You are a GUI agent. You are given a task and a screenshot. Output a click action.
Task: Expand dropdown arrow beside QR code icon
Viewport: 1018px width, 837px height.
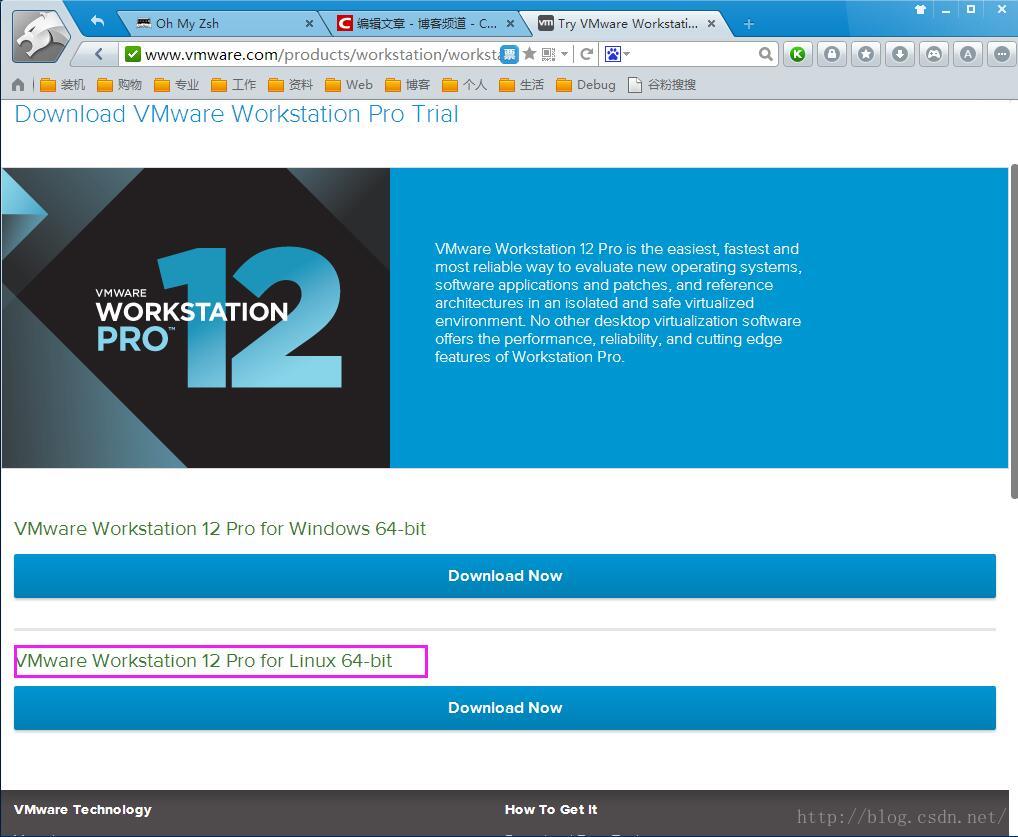pos(564,54)
